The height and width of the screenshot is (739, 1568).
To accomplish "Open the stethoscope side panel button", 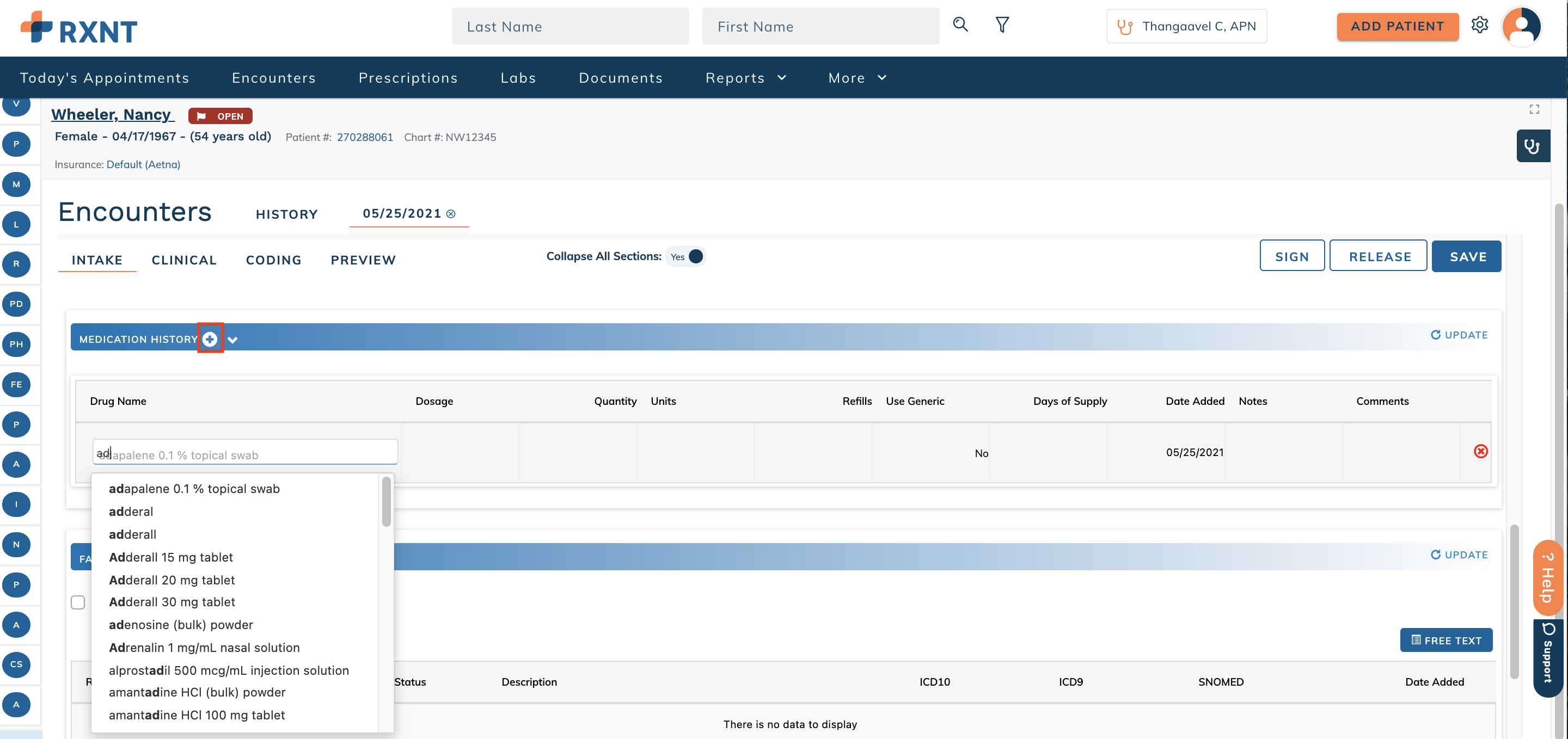I will pyautogui.click(x=1533, y=146).
